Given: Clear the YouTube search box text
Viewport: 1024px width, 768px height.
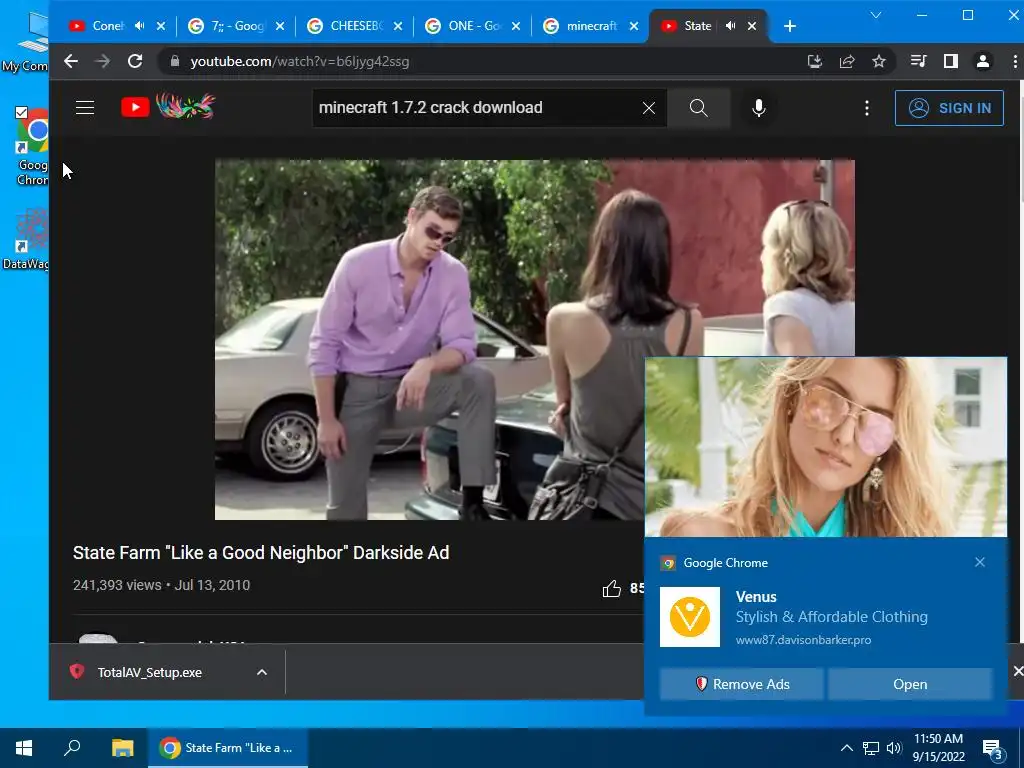Looking at the screenshot, I should [648, 108].
